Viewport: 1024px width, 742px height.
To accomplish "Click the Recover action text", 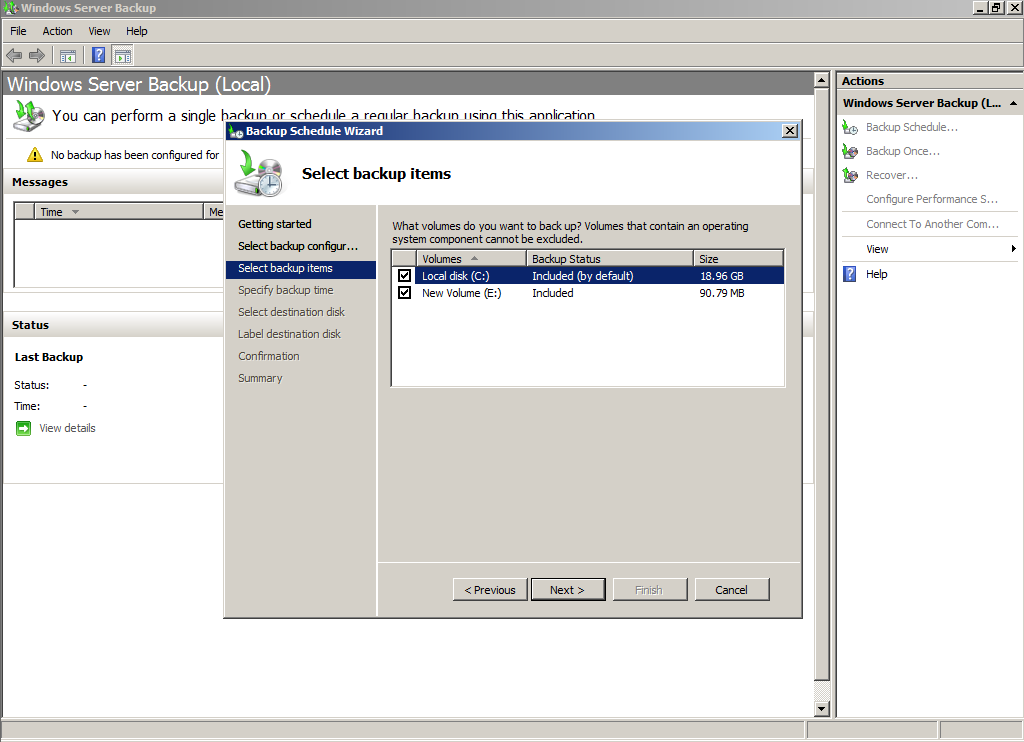I will tap(891, 176).
